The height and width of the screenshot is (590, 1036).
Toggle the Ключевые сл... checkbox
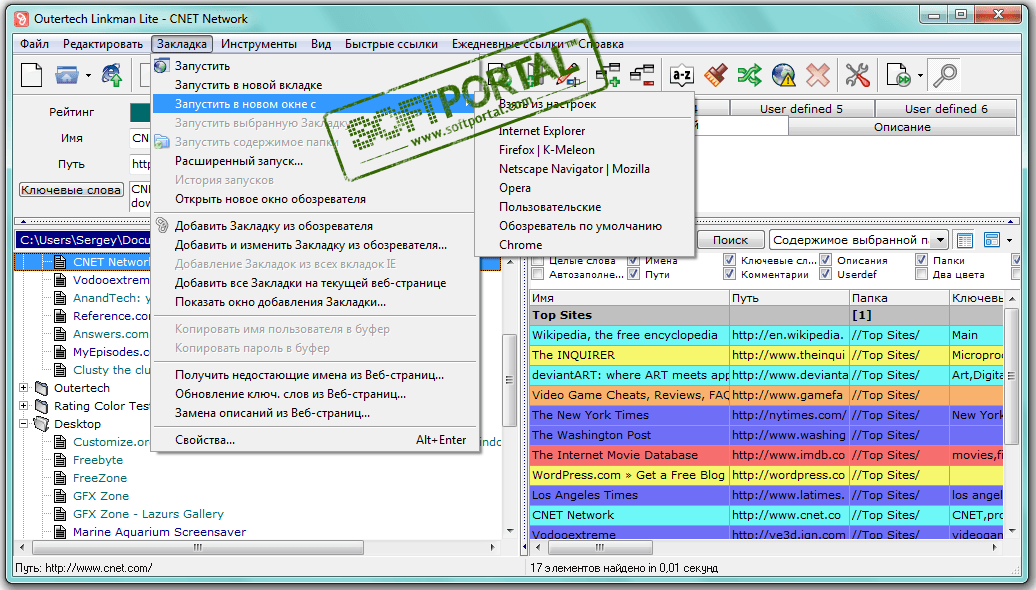pos(729,260)
